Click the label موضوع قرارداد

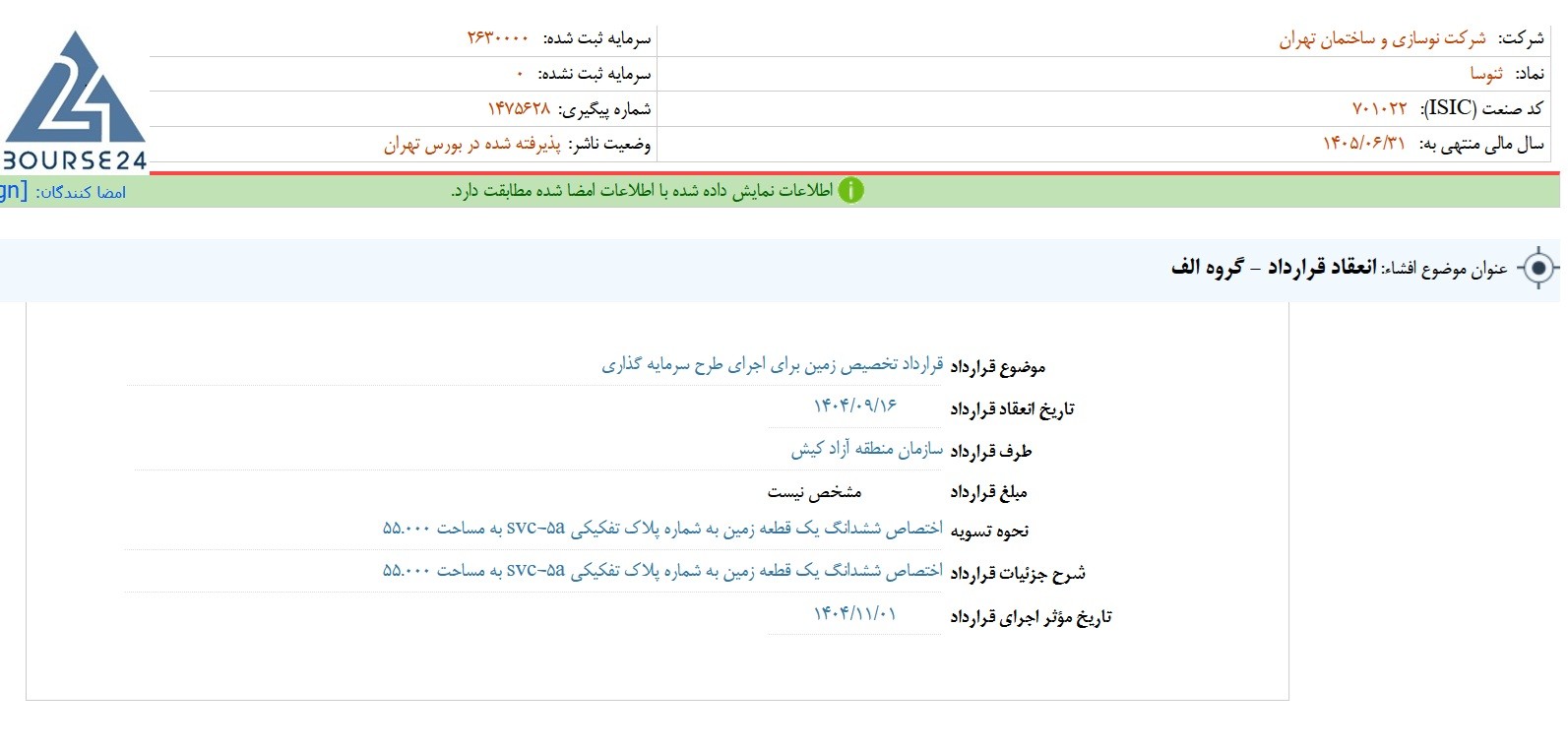[997, 366]
